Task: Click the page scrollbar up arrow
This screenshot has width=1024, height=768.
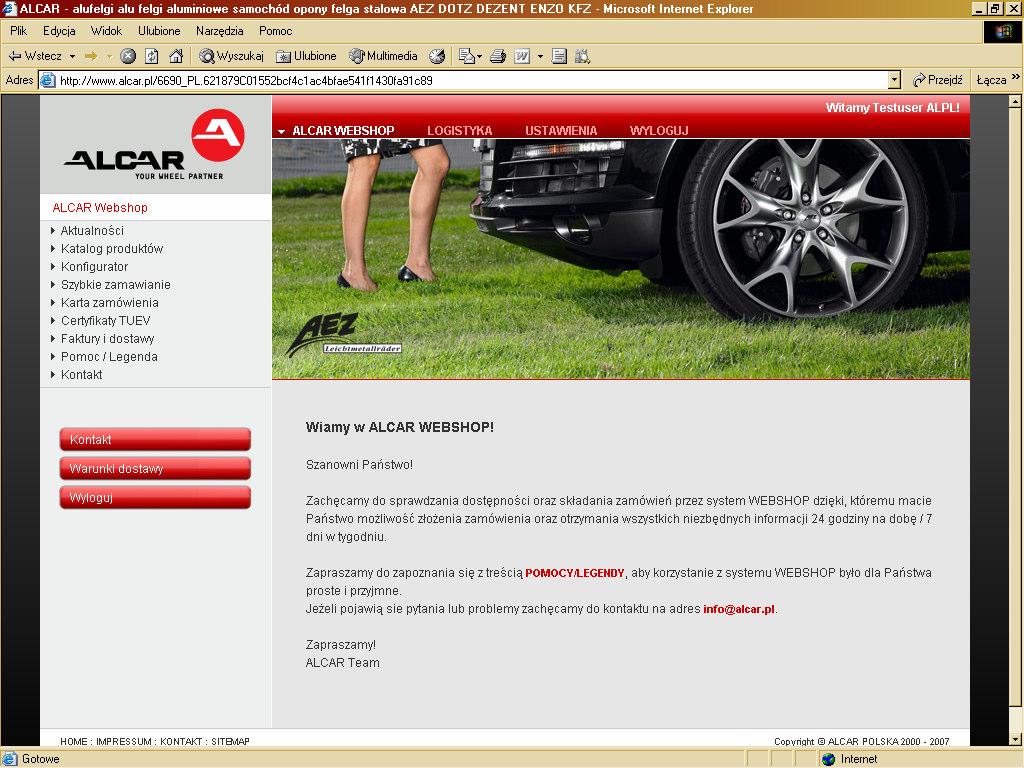Action: (1015, 101)
